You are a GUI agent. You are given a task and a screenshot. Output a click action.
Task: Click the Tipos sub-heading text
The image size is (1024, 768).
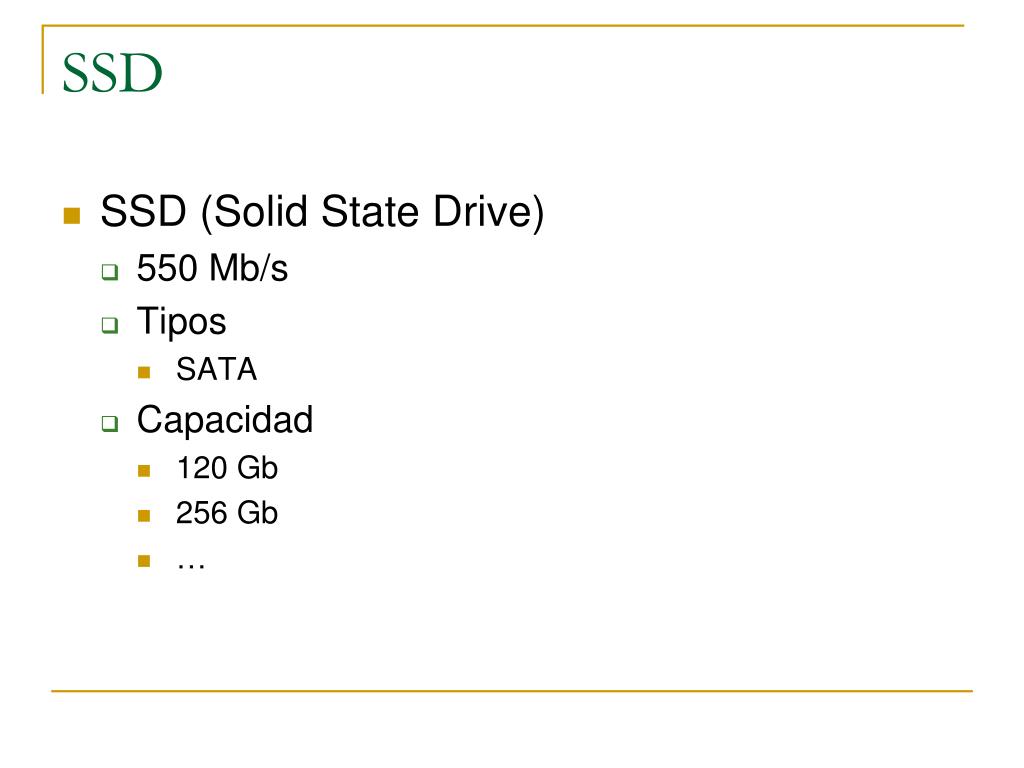[x=182, y=322]
